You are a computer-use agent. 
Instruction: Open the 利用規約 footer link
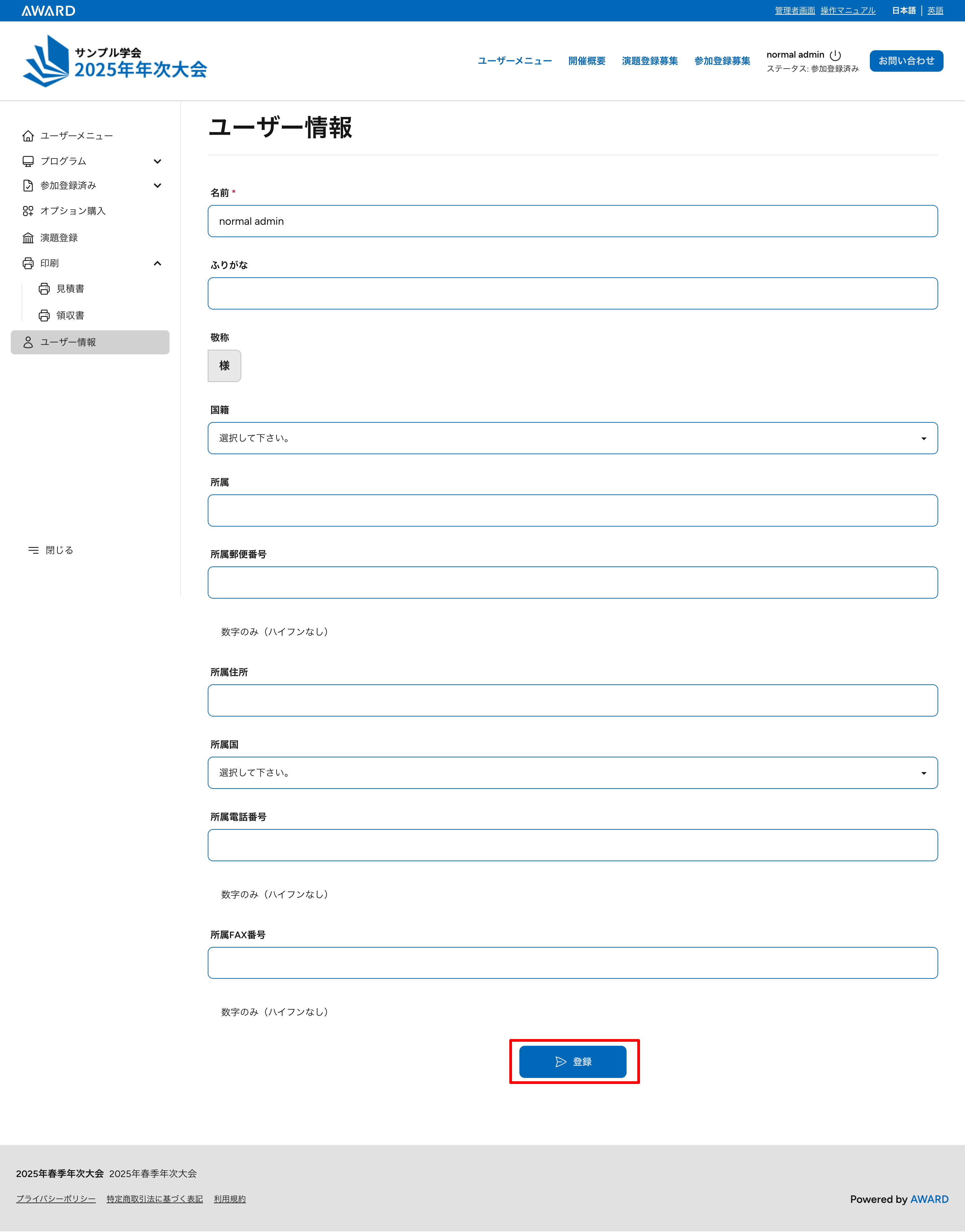click(230, 1199)
